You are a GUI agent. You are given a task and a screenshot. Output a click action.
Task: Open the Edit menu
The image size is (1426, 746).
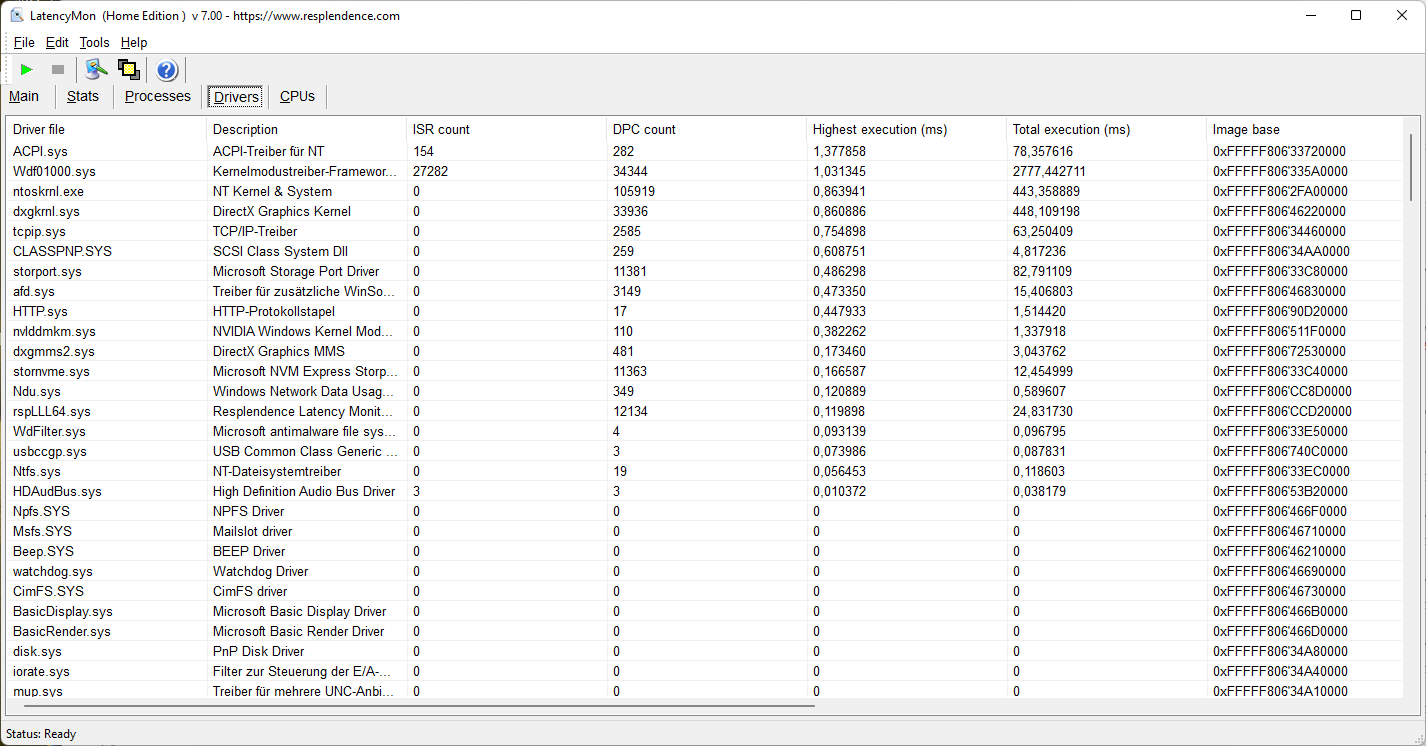(x=57, y=42)
